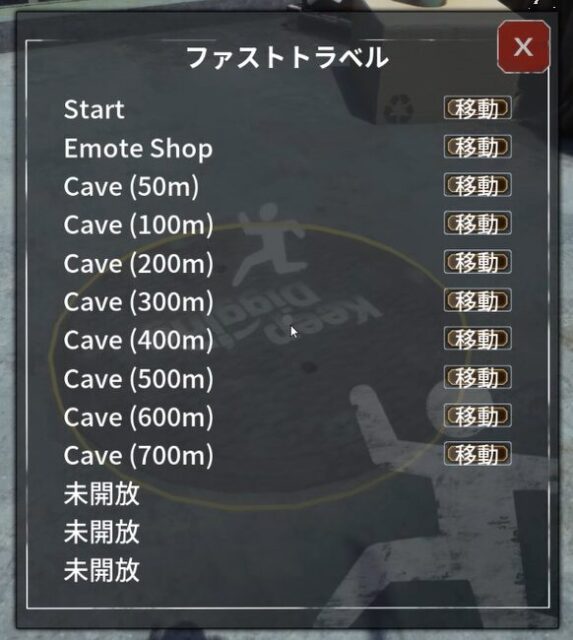Click 移動 for Cave (700m)
This screenshot has height=640, width=573.
tap(478, 454)
